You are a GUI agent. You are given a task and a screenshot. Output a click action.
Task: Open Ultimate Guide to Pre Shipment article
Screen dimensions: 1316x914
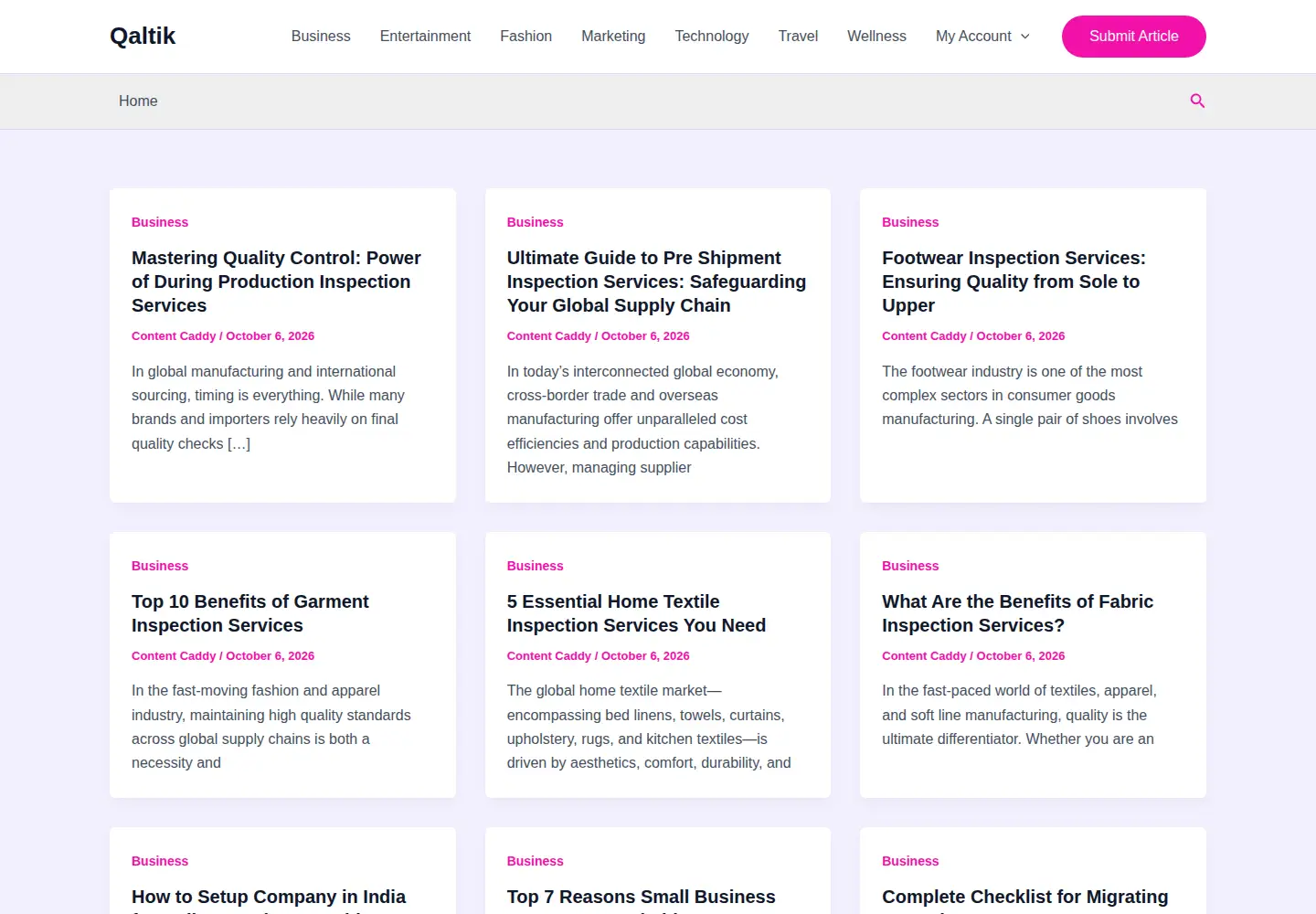tap(656, 282)
